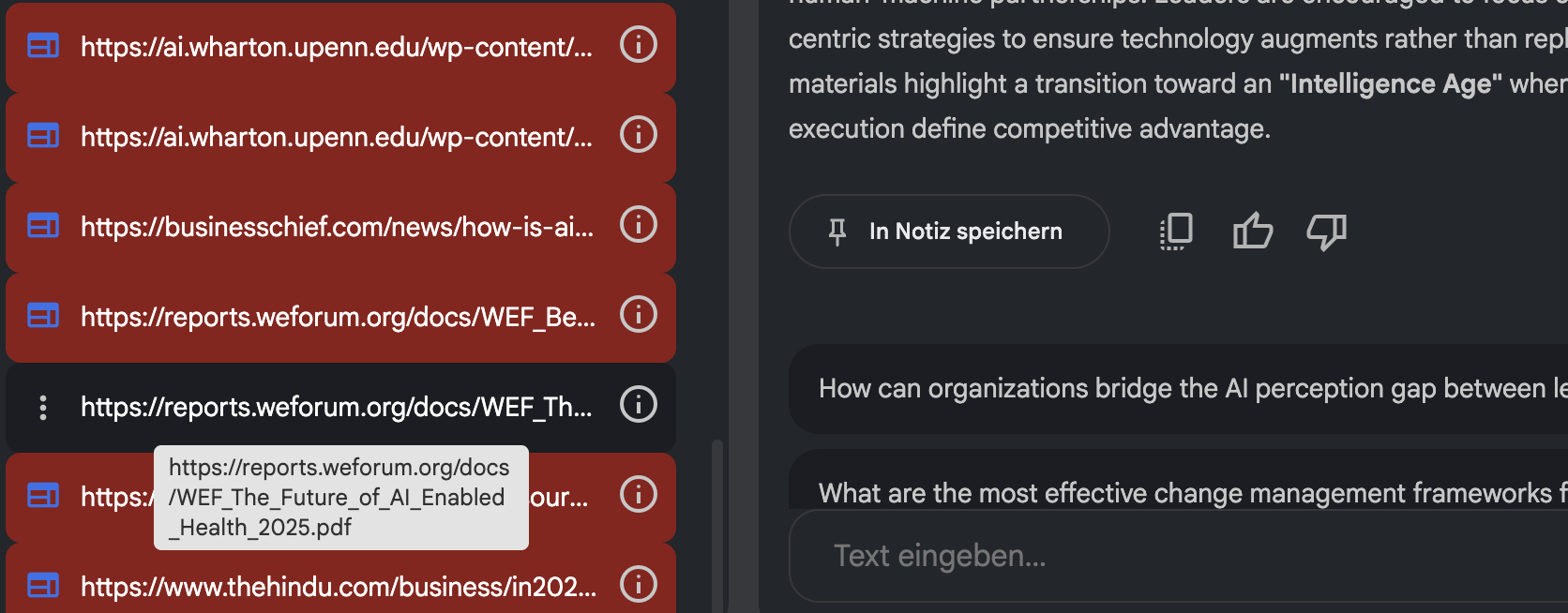Open info for businesschief.com source
This screenshot has width=1568, height=613.
click(638, 224)
